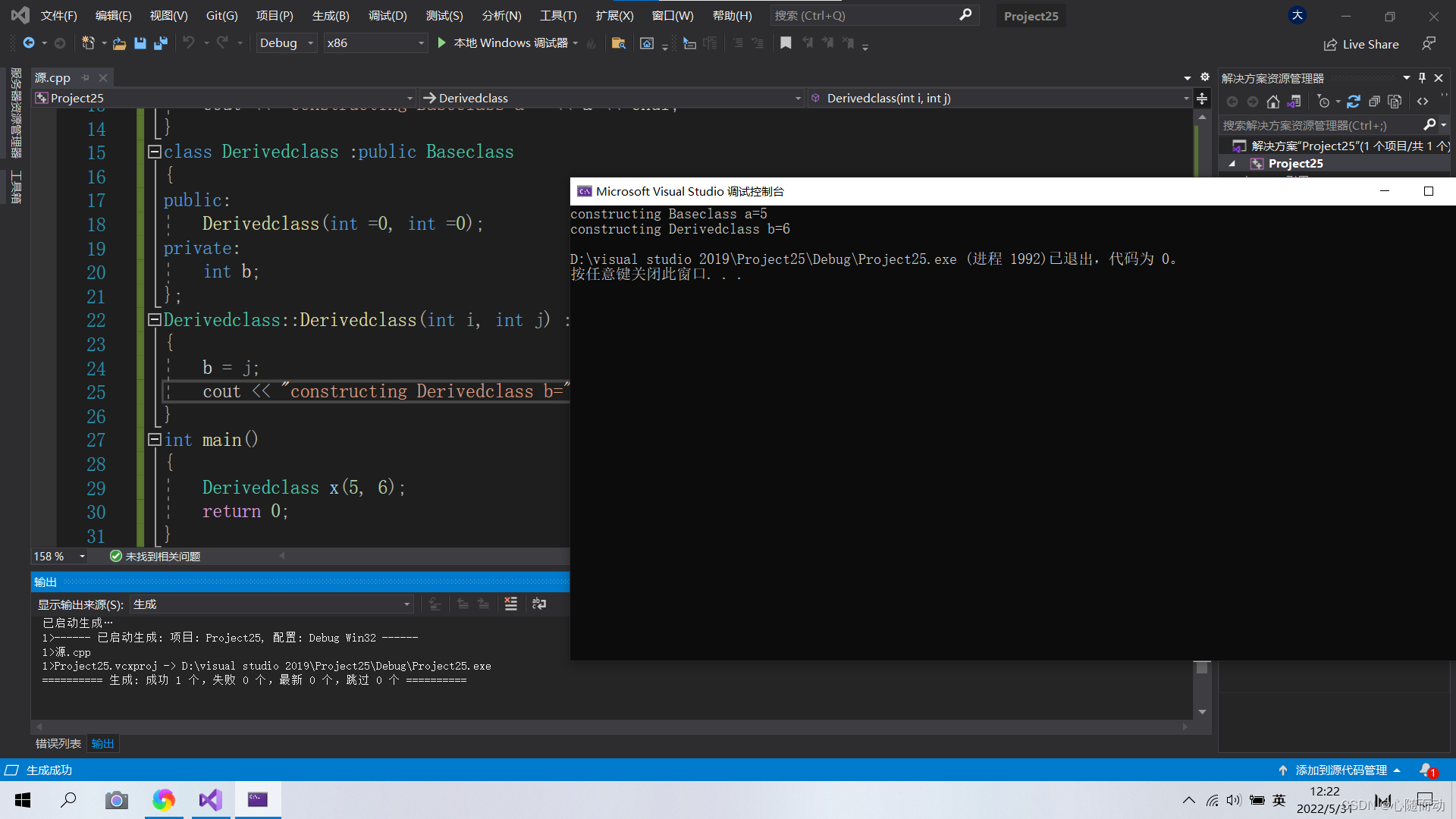Image resolution: width=1456 pixels, height=819 pixels.
Task: Open the Debug configuration dropdown
Action: (x=286, y=43)
